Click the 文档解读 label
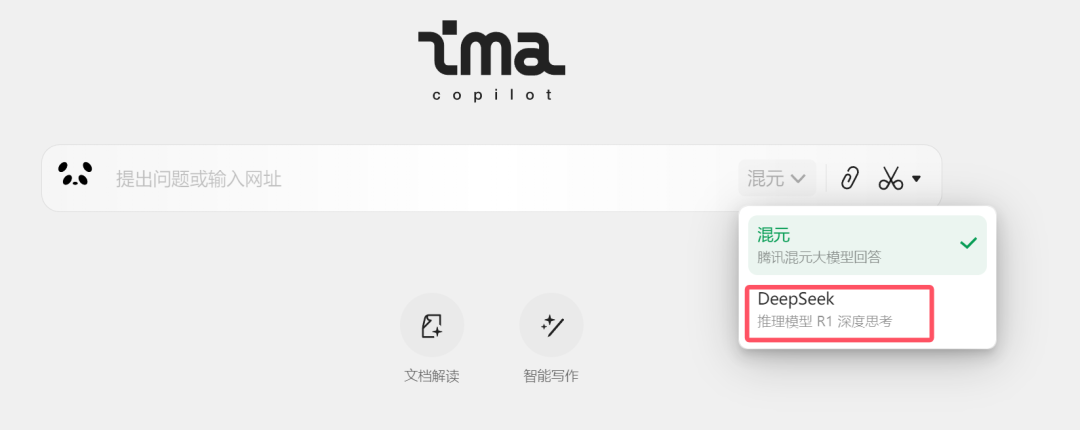Viewport: 1080px width, 430px height. (432, 376)
